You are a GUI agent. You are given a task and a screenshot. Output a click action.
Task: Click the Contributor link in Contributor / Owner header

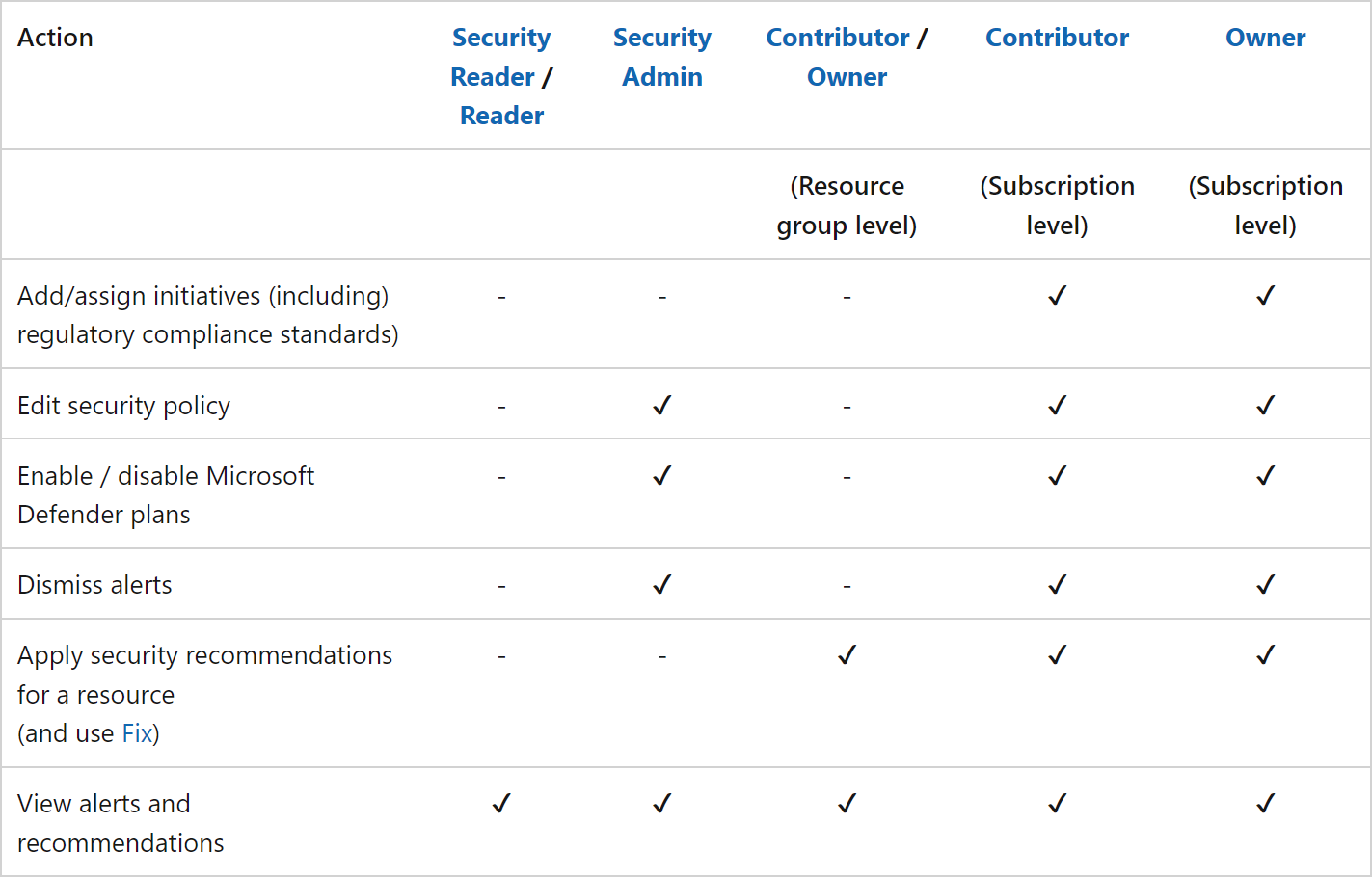[x=838, y=38]
